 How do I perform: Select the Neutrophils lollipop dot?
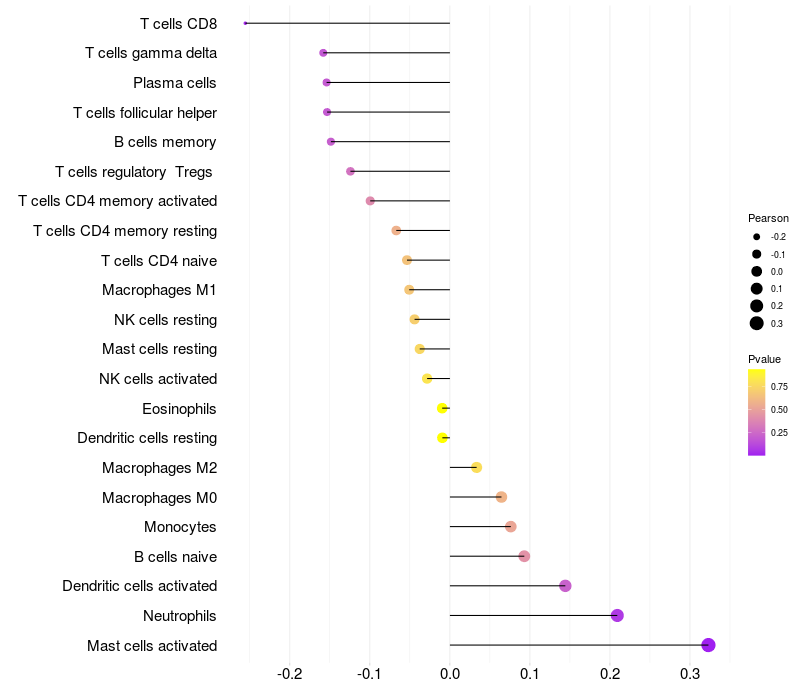[x=617, y=615]
